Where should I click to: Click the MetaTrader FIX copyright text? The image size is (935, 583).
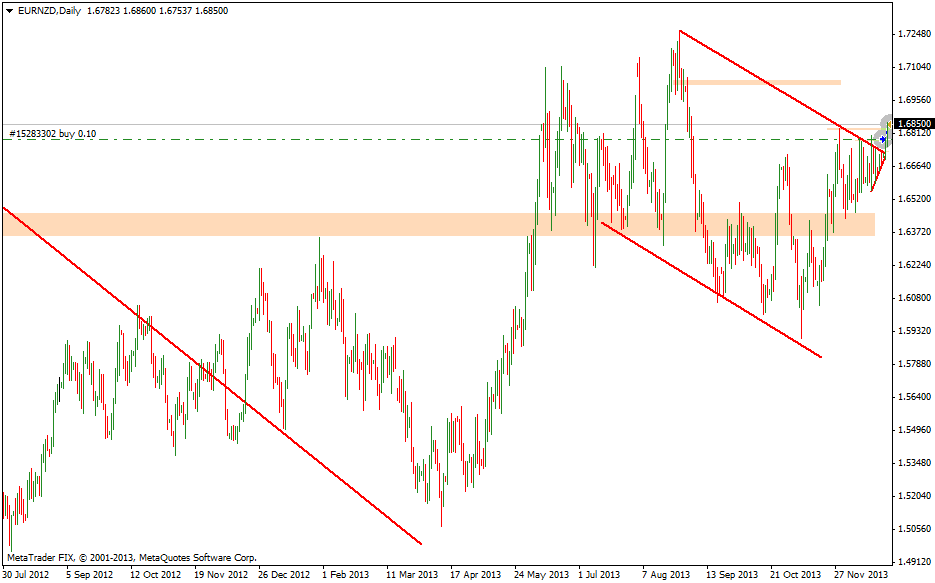(x=130, y=557)
